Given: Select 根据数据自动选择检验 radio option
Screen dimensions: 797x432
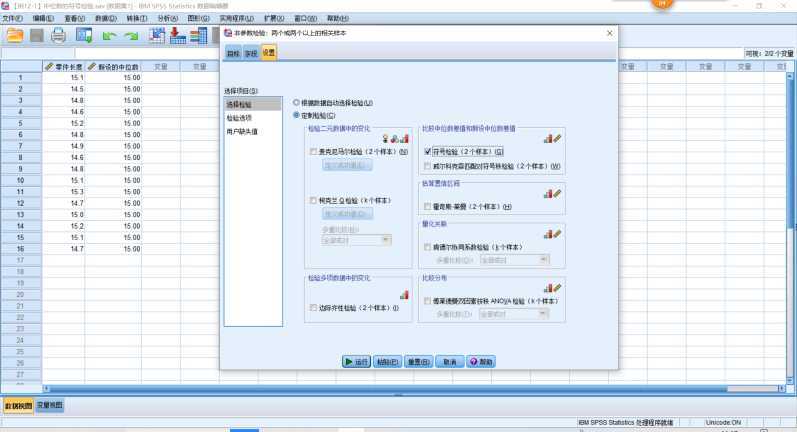Looking at the screenshot, I should coord(296,103).
